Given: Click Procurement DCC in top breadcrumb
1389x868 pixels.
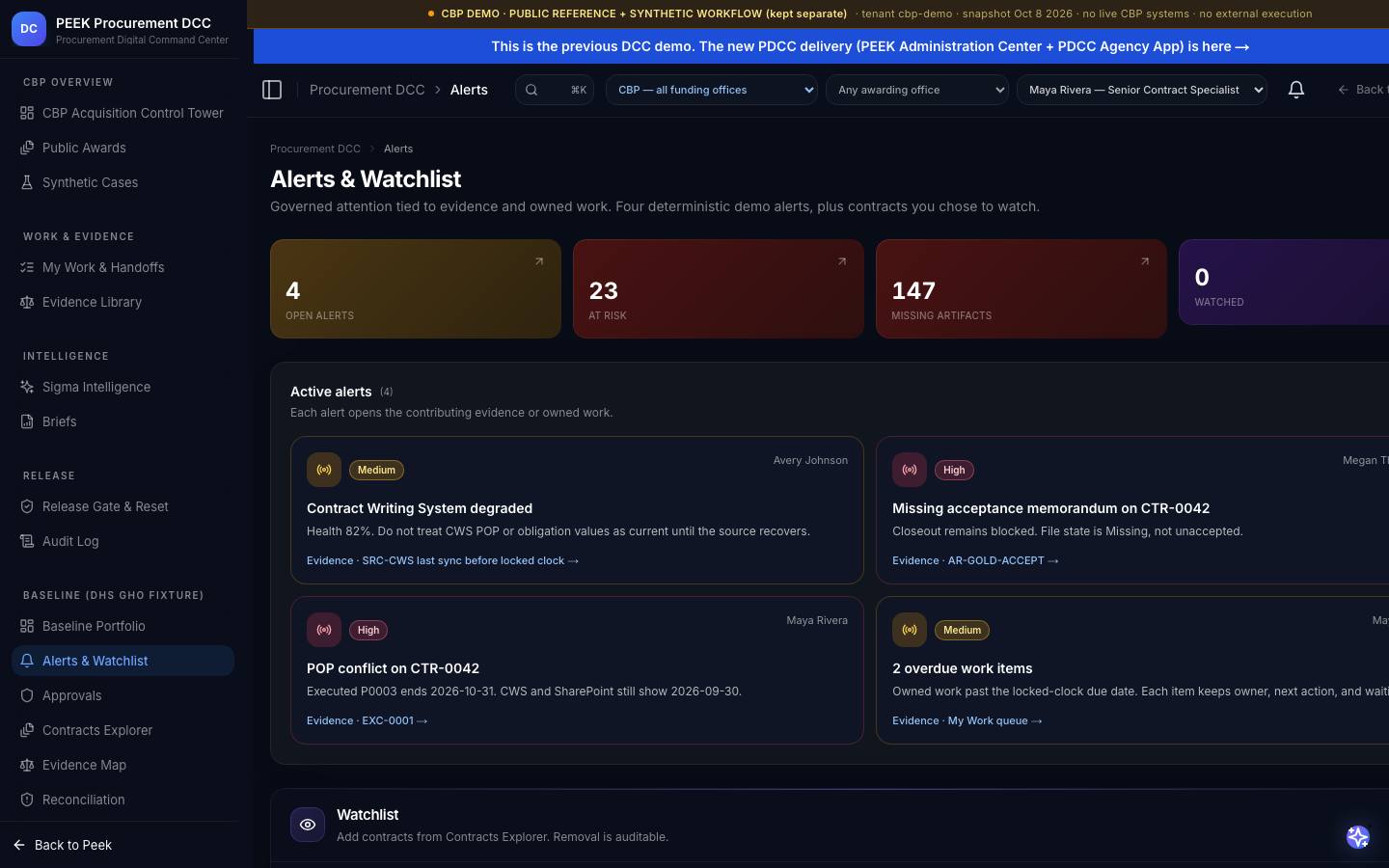Looking at the screenshot, I should point(367,90).
